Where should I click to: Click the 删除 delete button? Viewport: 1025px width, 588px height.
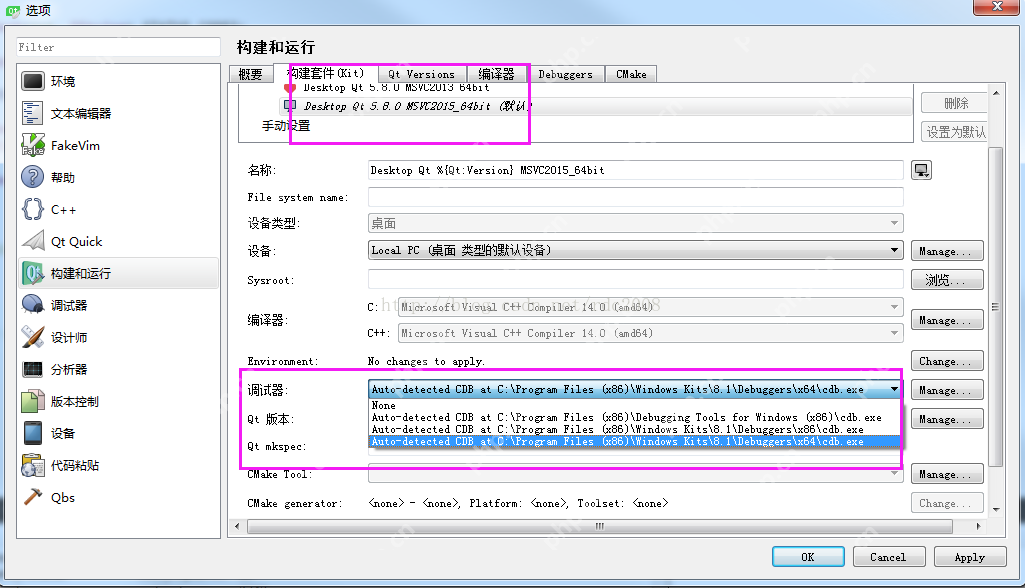click(954, 103)
